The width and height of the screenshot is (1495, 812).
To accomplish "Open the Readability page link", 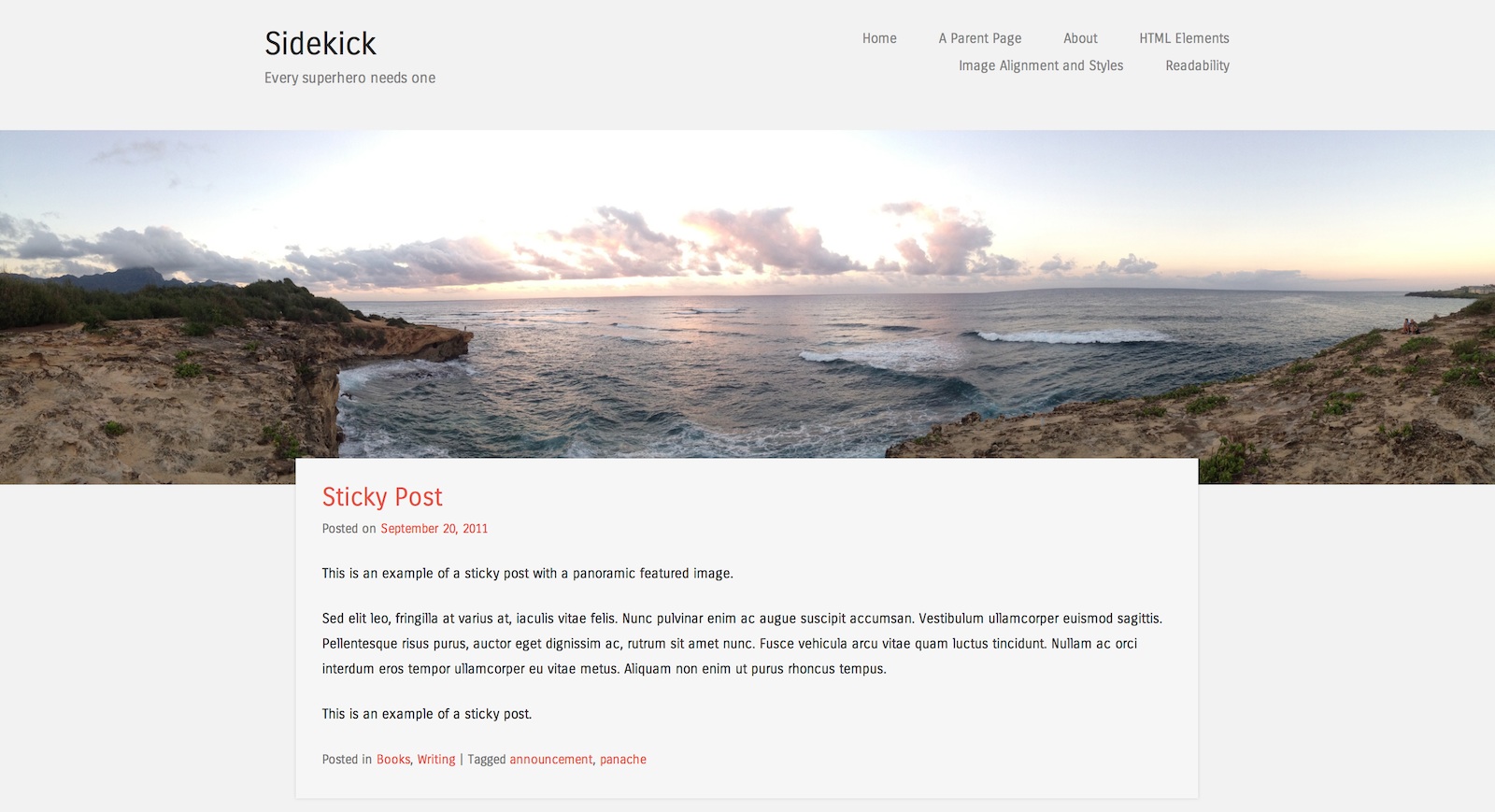I will click(1197, 65).
